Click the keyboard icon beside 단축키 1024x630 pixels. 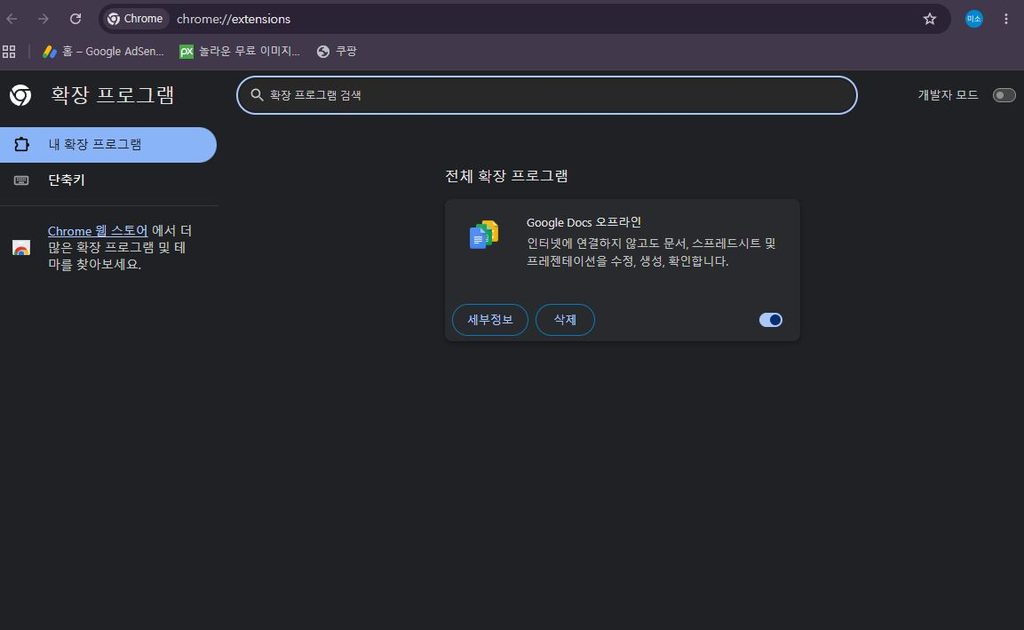[x=21, y=180]
